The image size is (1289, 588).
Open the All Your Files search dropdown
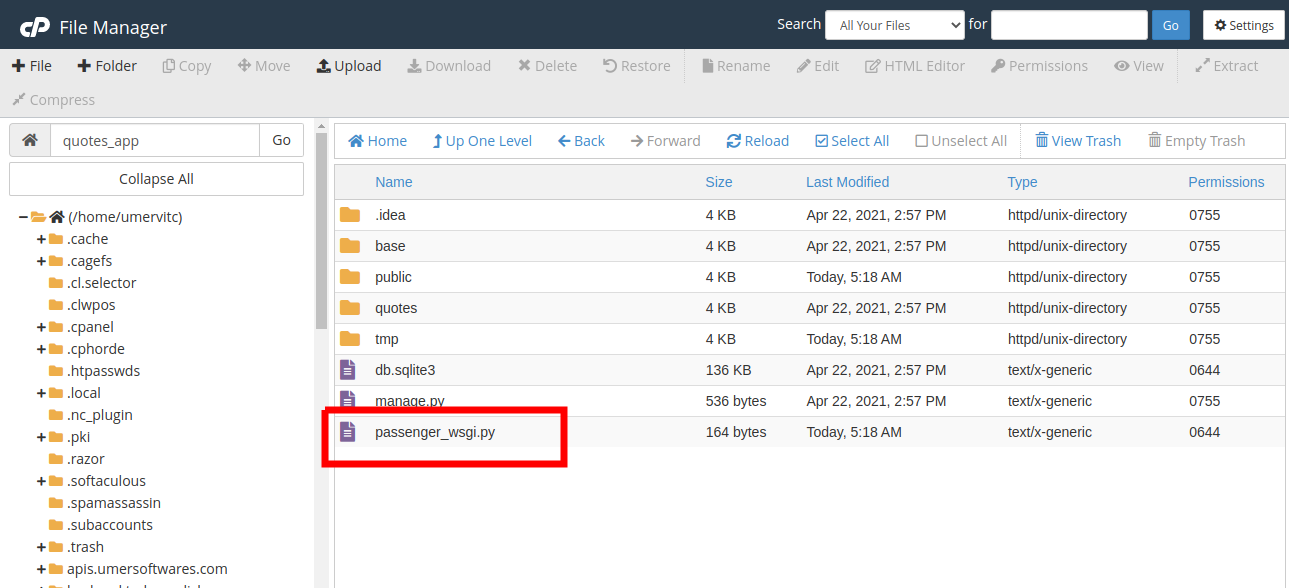coord(894,26)
